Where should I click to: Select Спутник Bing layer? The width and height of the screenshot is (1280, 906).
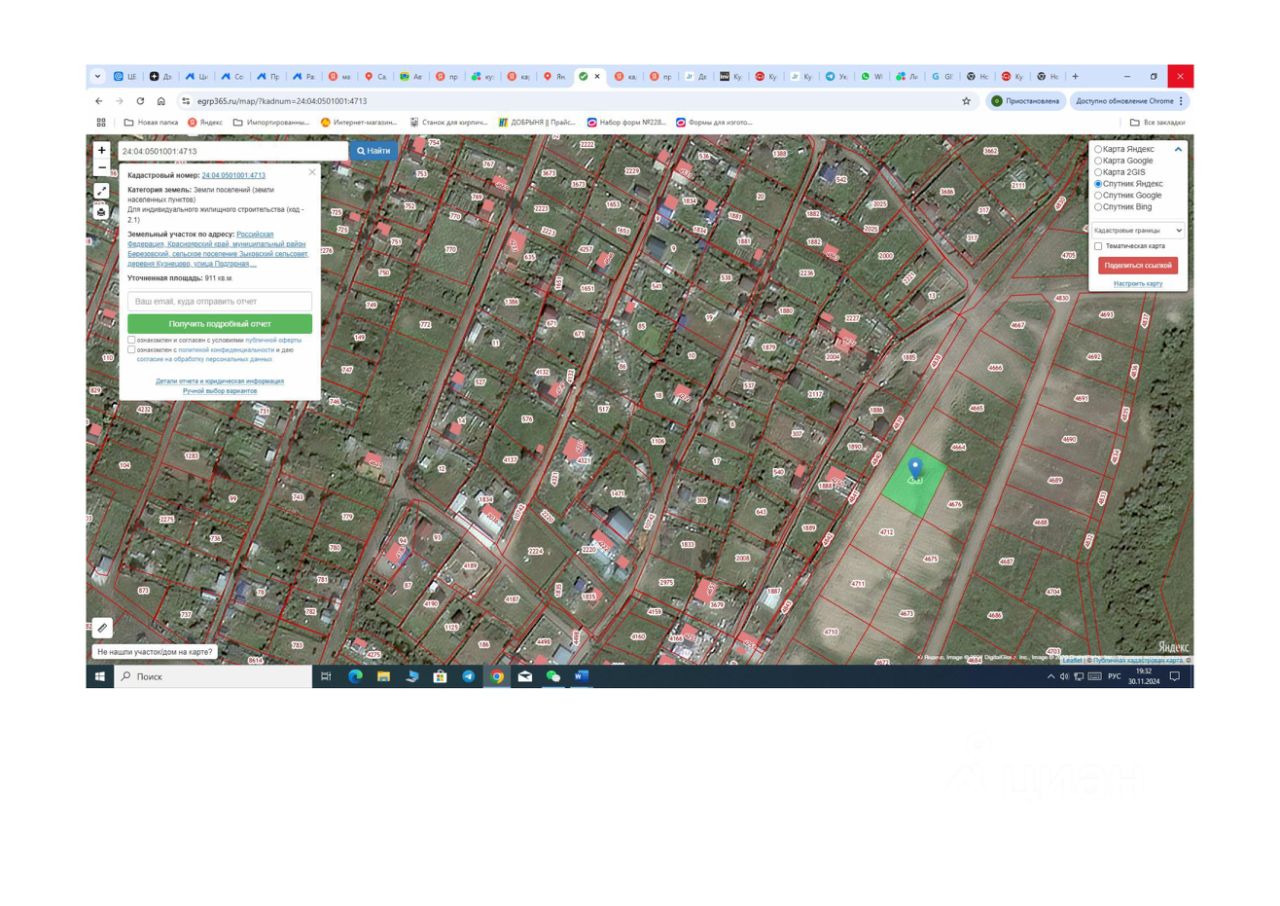pos(1098,207)
